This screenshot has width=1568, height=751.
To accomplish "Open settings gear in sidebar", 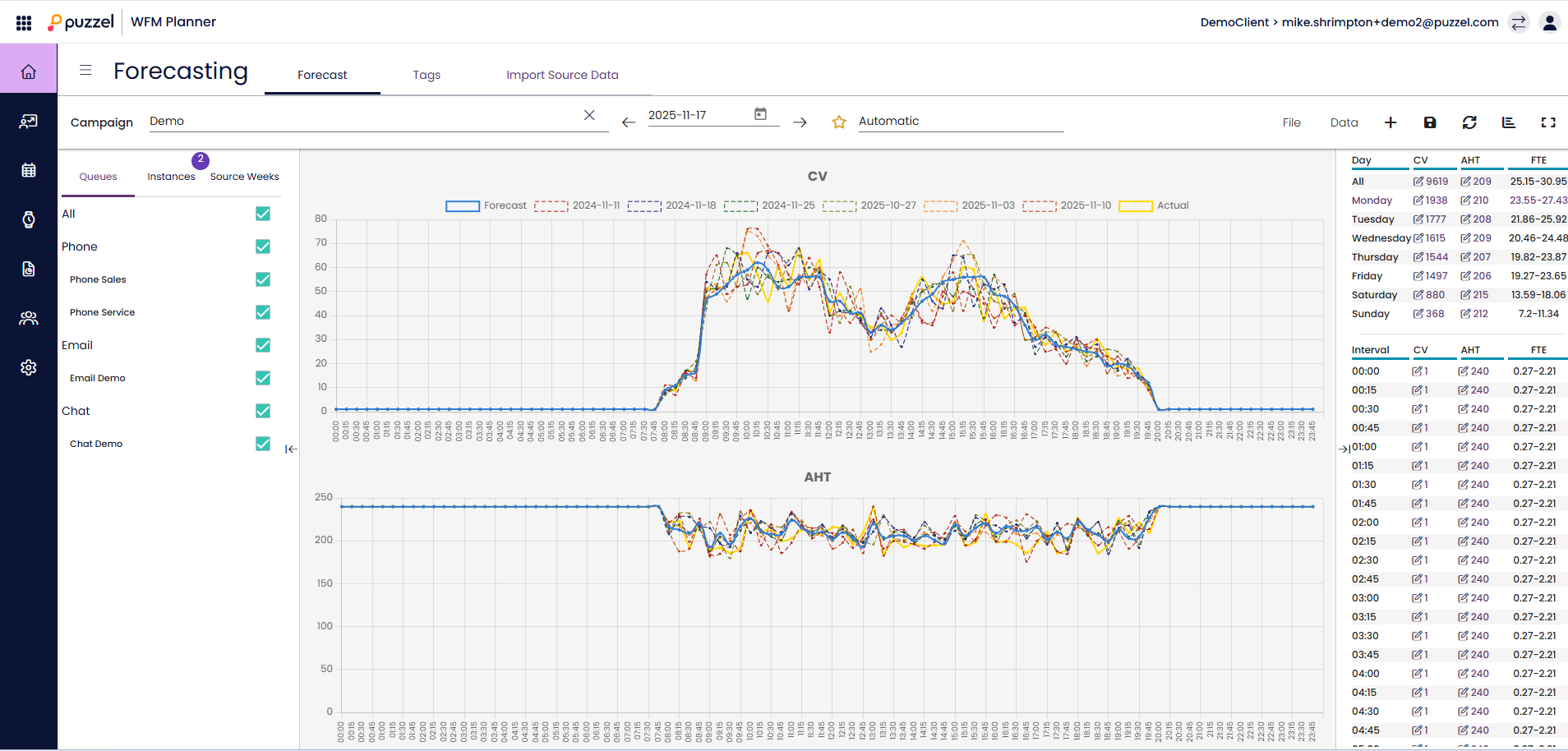I will pos(29,367).
